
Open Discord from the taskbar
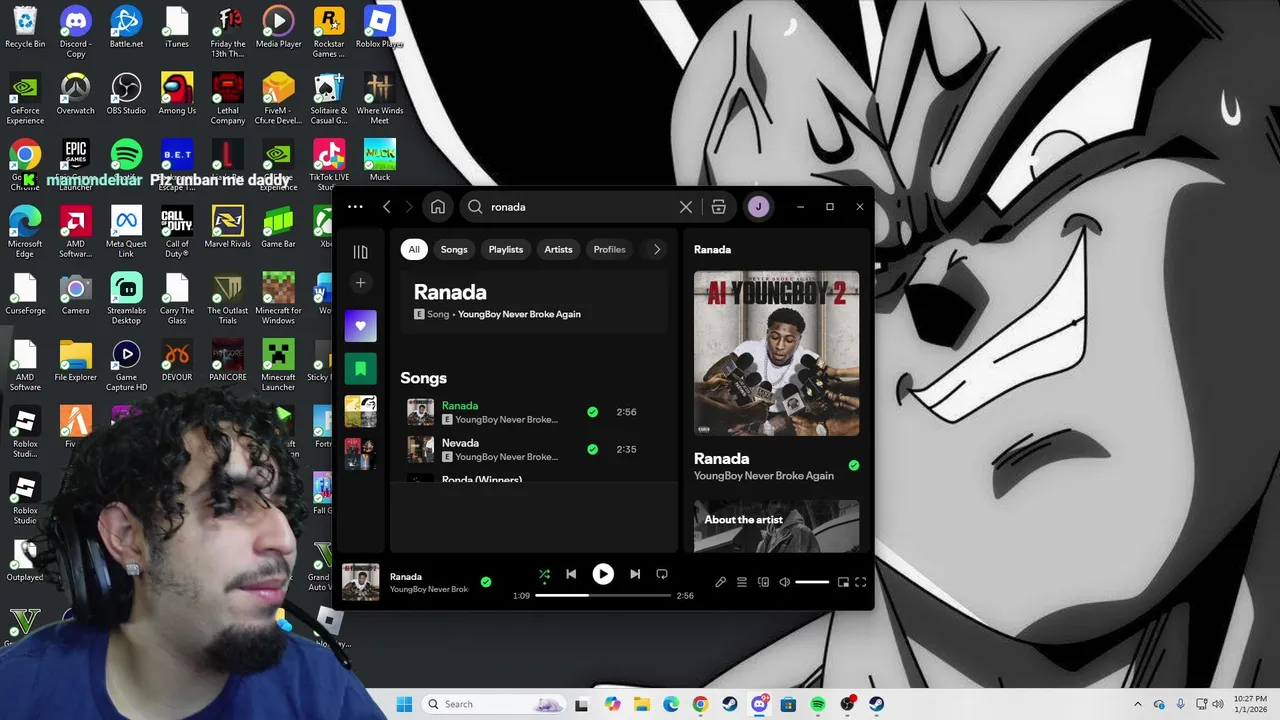(x=759, y=704)
